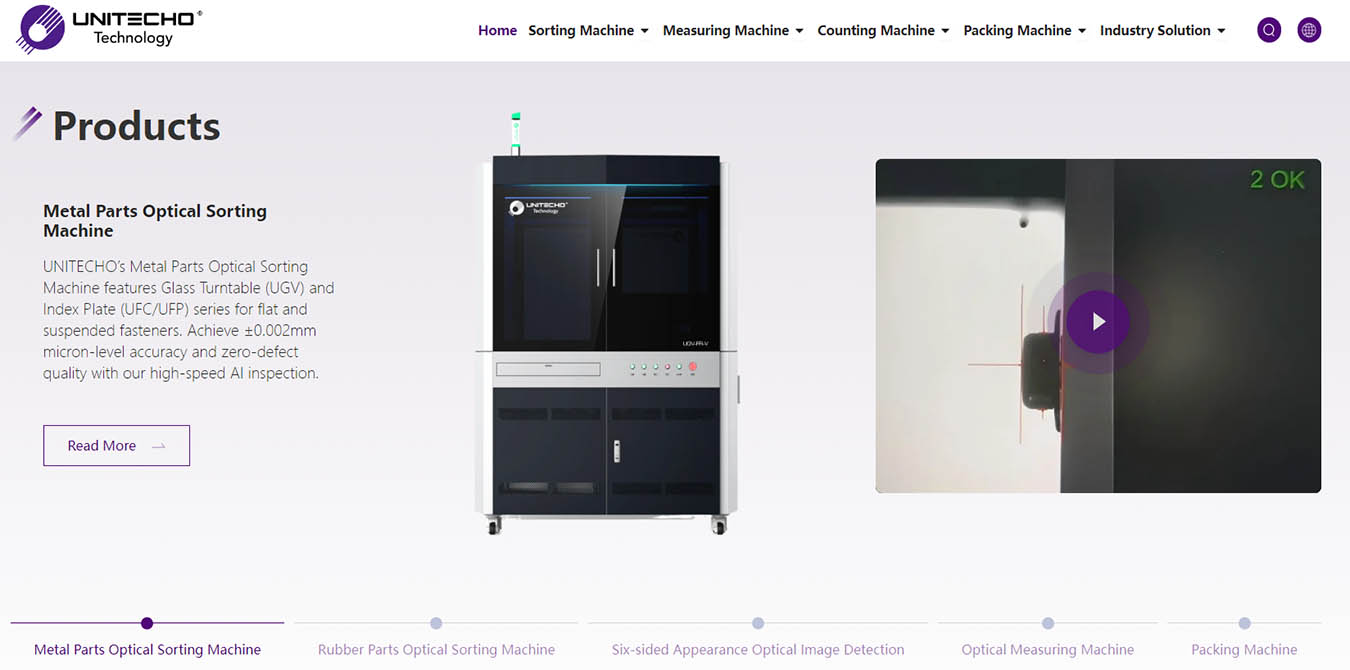Expand the Counting Machine dropdown

[883, 30]
